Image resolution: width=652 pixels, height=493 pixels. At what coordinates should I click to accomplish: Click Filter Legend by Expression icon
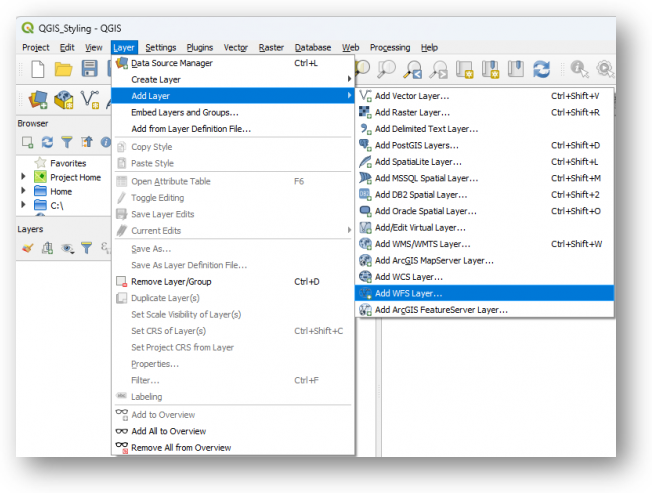point(106,248)
